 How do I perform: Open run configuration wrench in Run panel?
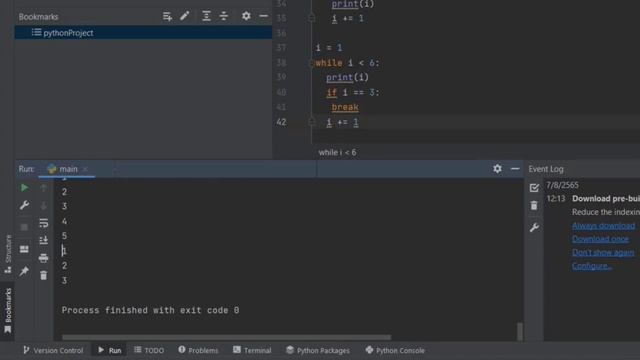pos(24,205)
